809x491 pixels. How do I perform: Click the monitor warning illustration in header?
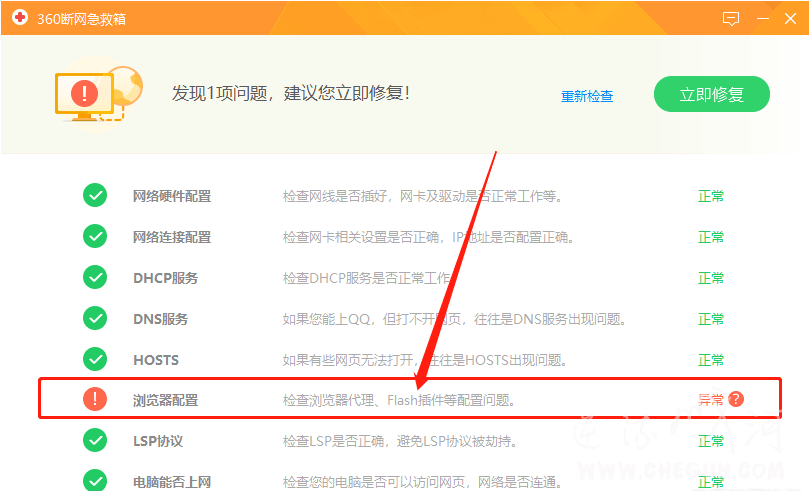pyautogui.click(x=98, y=94)
